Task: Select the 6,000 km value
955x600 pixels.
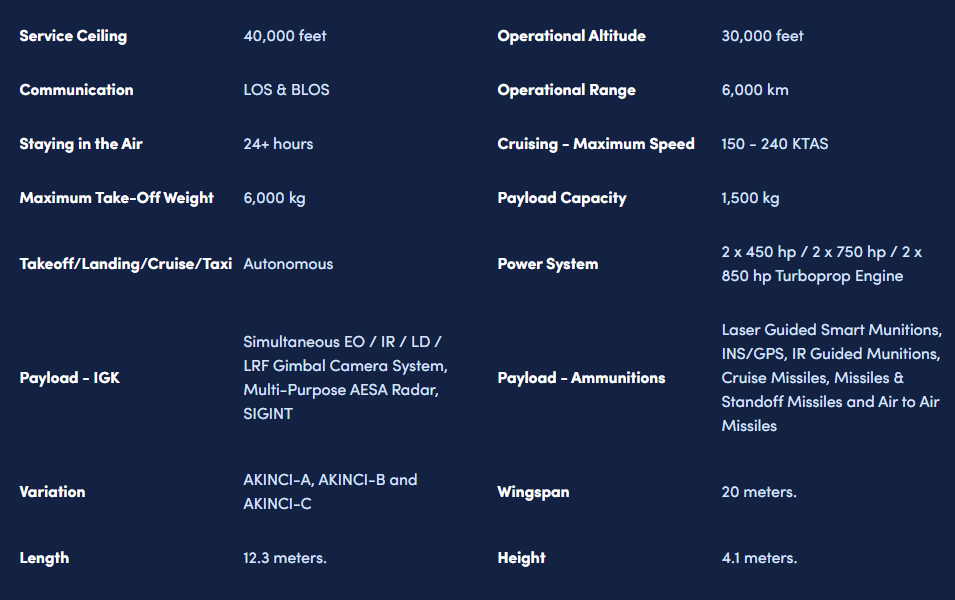Action: [755, 90]
